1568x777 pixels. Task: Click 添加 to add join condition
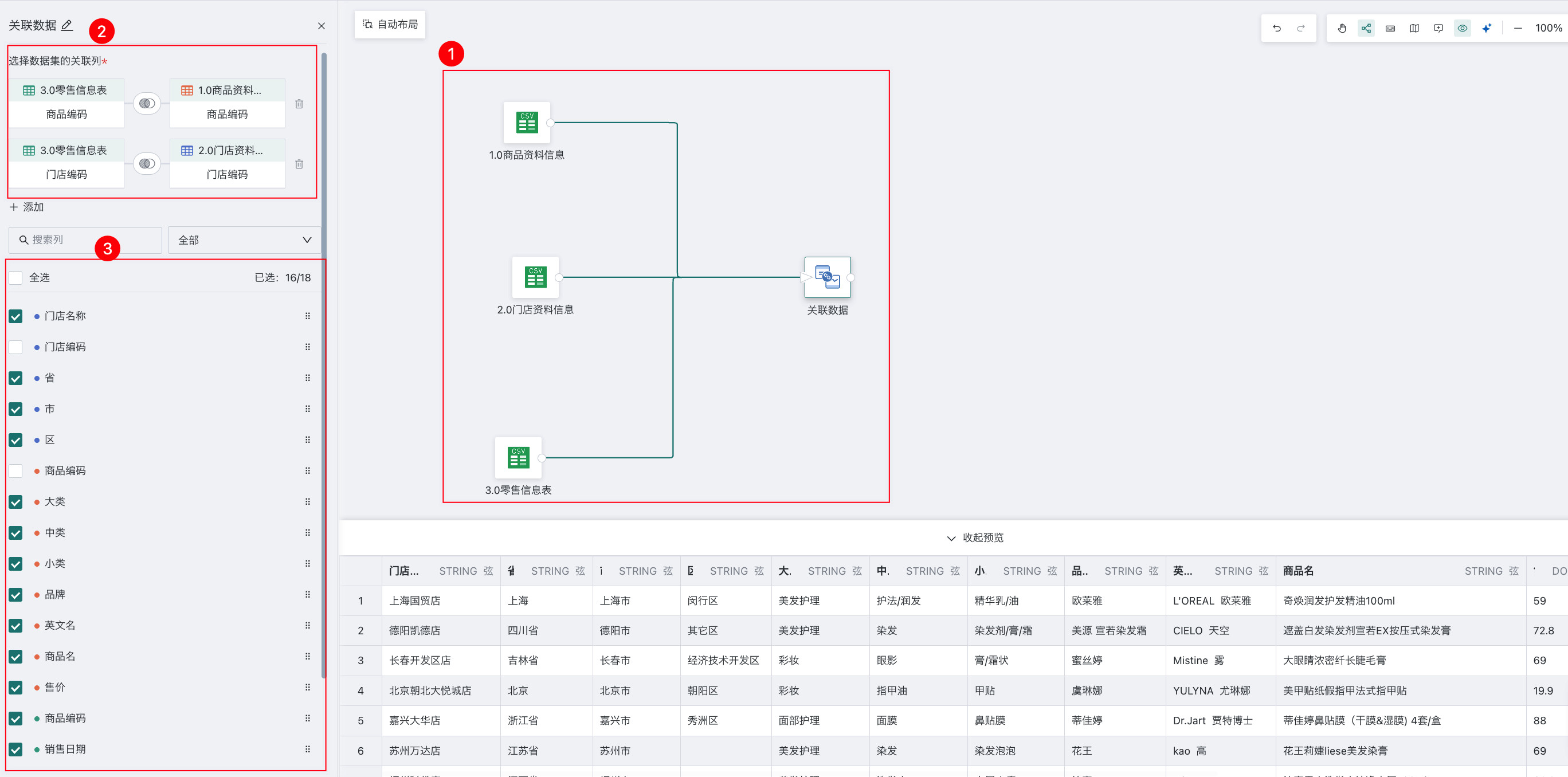point(27,207)
